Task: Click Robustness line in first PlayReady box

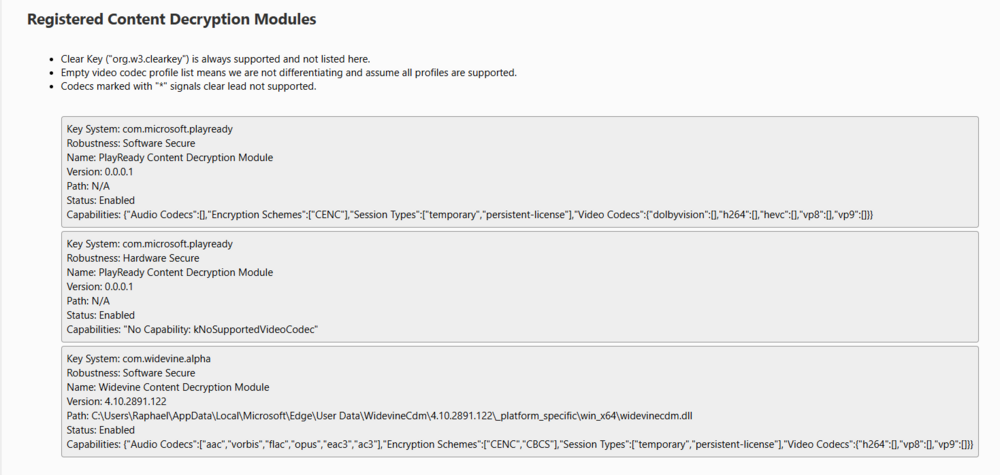Action: (130, 143)
